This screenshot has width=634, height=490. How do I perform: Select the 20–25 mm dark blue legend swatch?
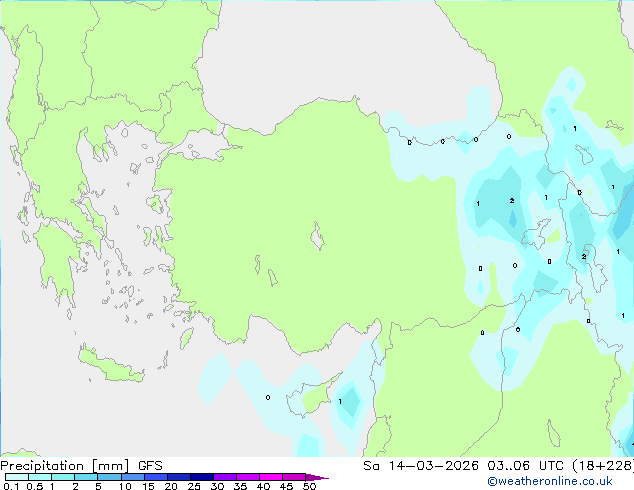tap(179, 477)
